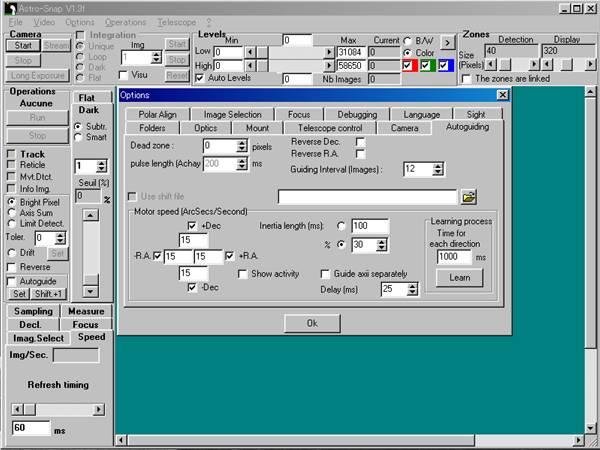This screenshot has width=600, height=450.
Task: Switch to the Polar Align tab
Action: (x=158, y=114)
